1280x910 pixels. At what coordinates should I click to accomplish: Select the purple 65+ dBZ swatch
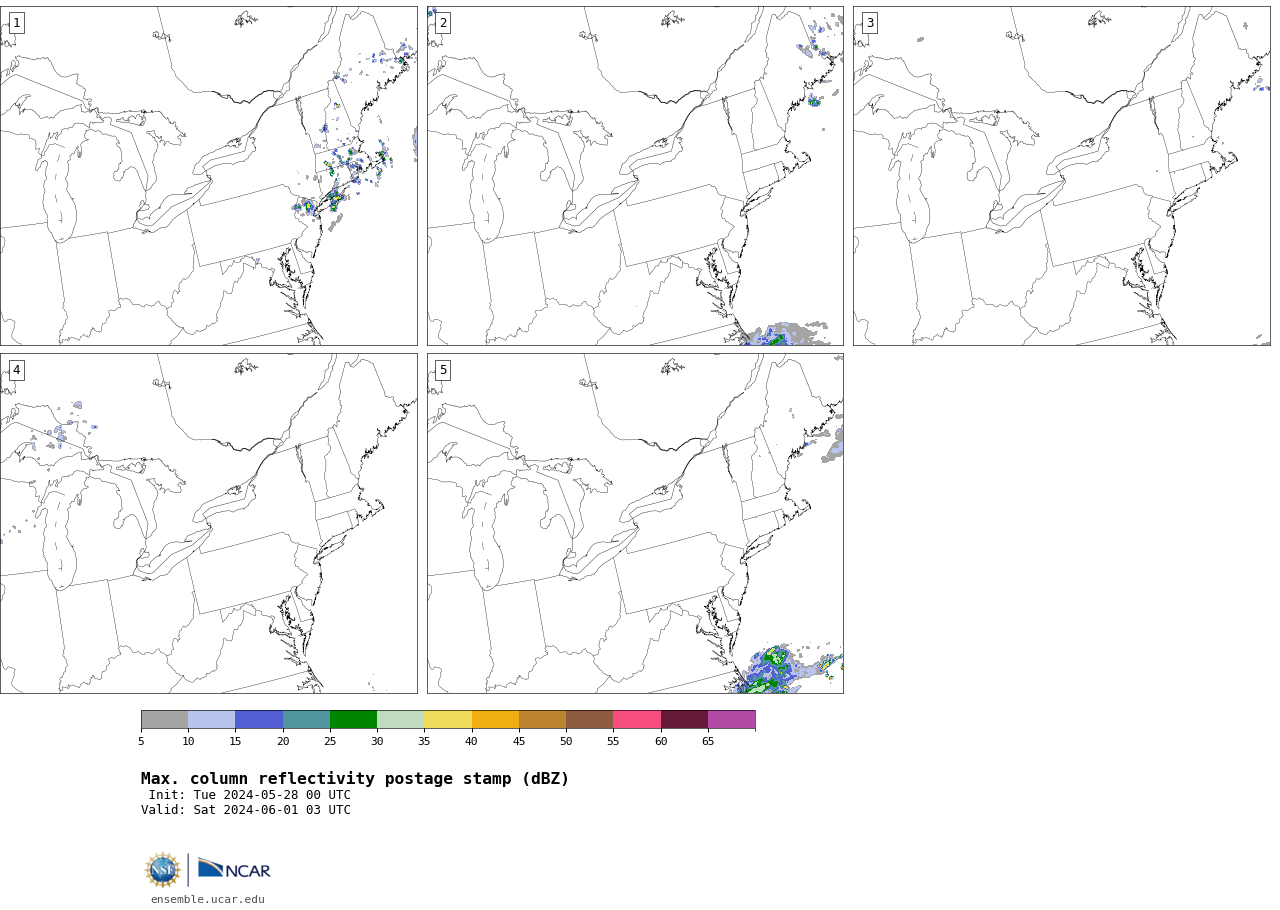[731, 720]
